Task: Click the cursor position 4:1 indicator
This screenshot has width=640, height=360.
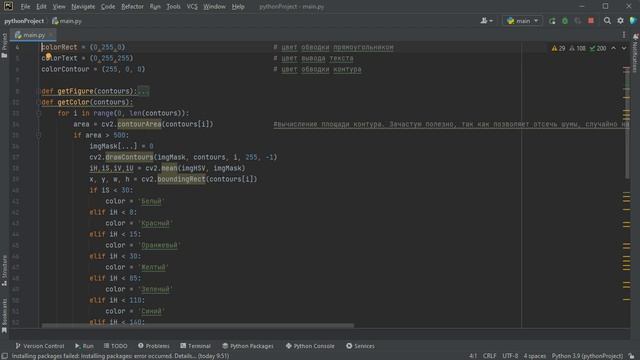Action: coord(473,356)
